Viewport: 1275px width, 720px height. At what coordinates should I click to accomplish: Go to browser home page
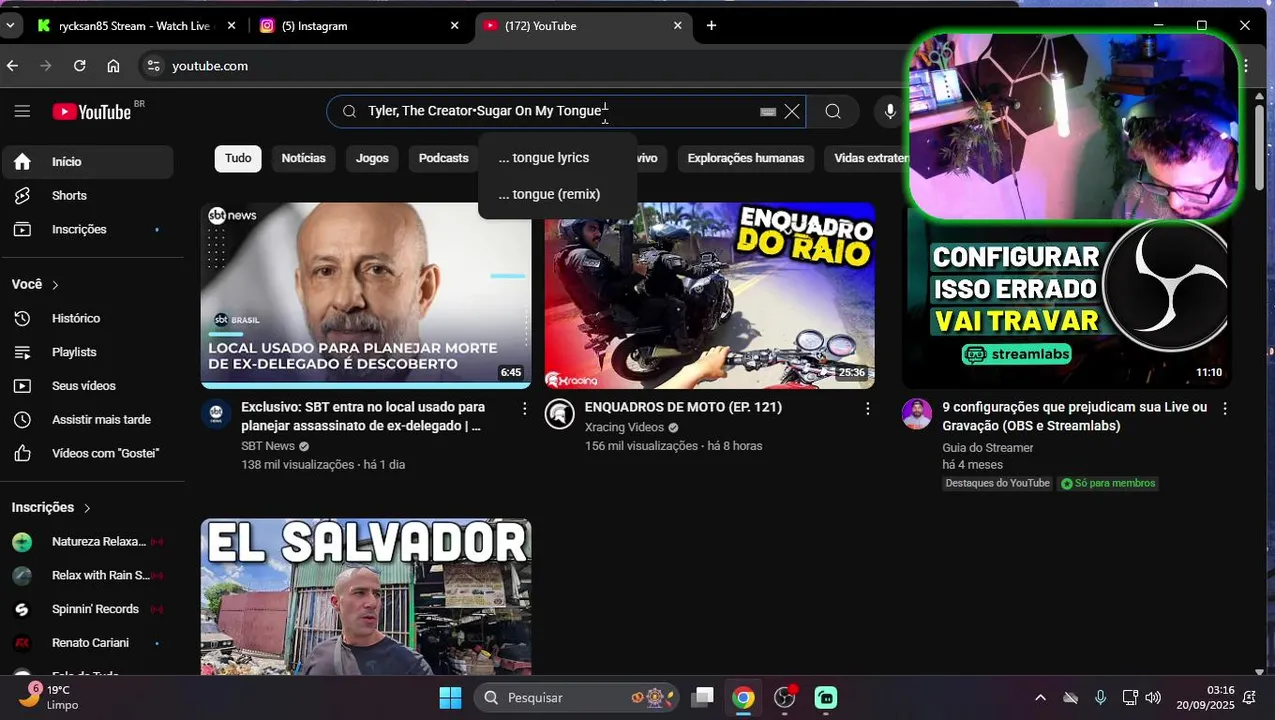pos(113,66)
